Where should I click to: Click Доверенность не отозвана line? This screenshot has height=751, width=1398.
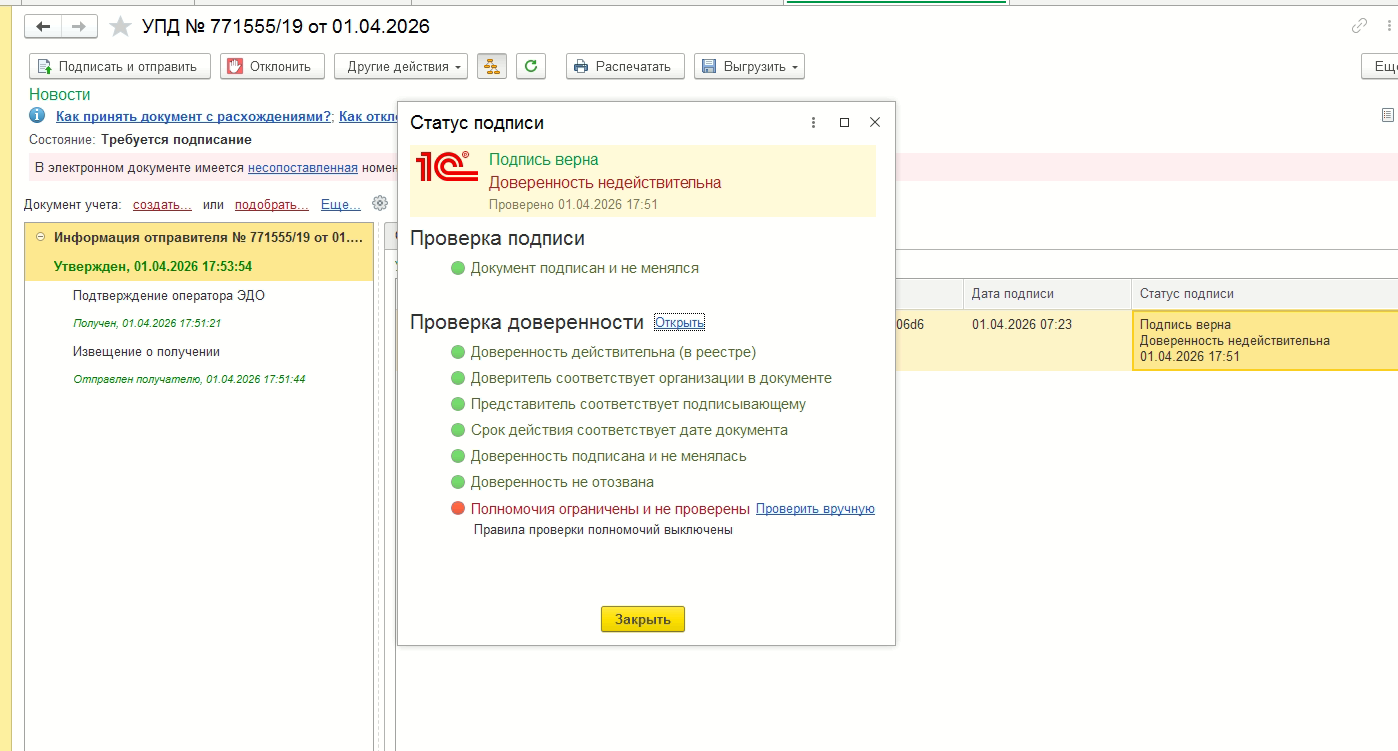[x=562, y=482]
